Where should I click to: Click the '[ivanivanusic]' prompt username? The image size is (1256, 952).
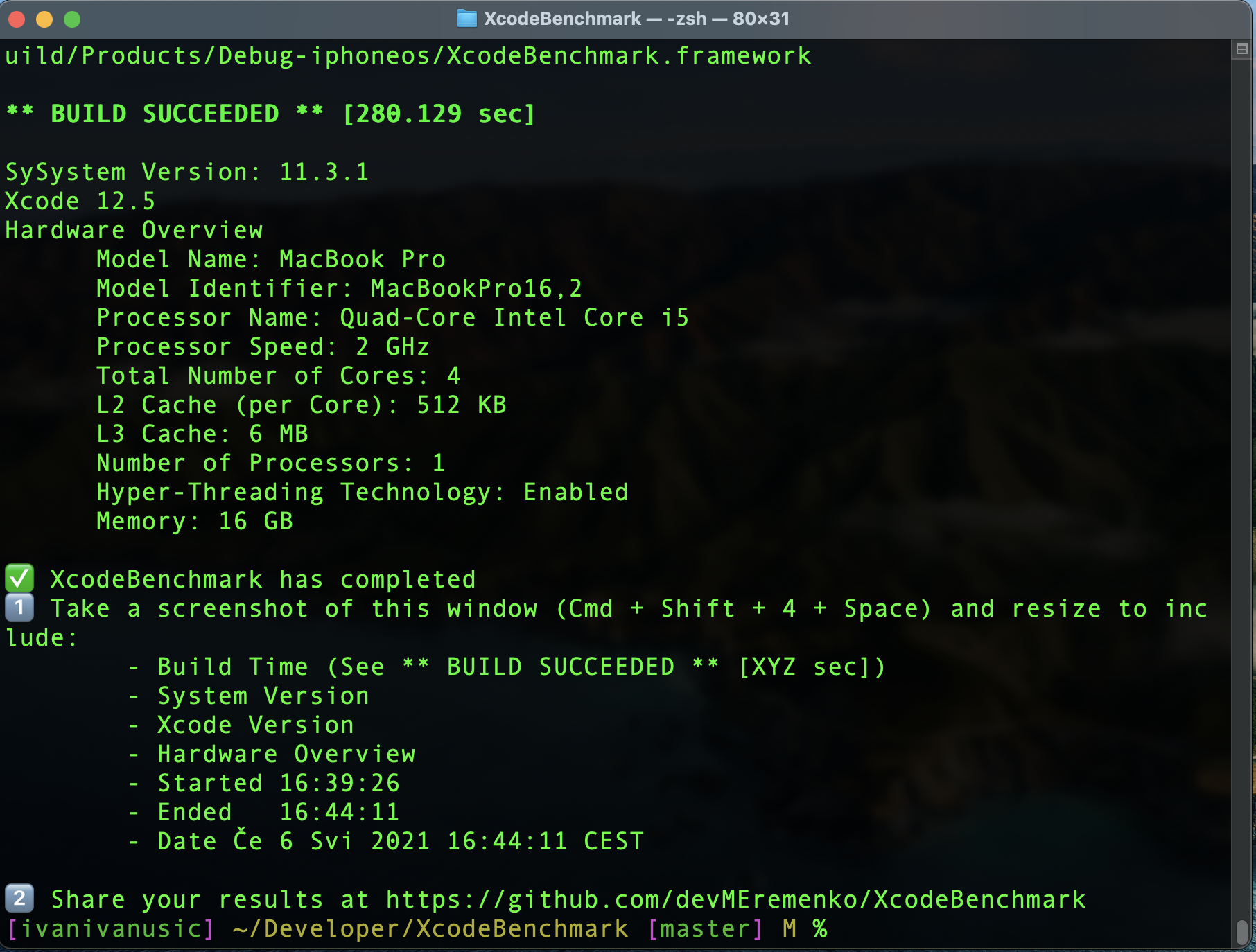pos(111,928)
